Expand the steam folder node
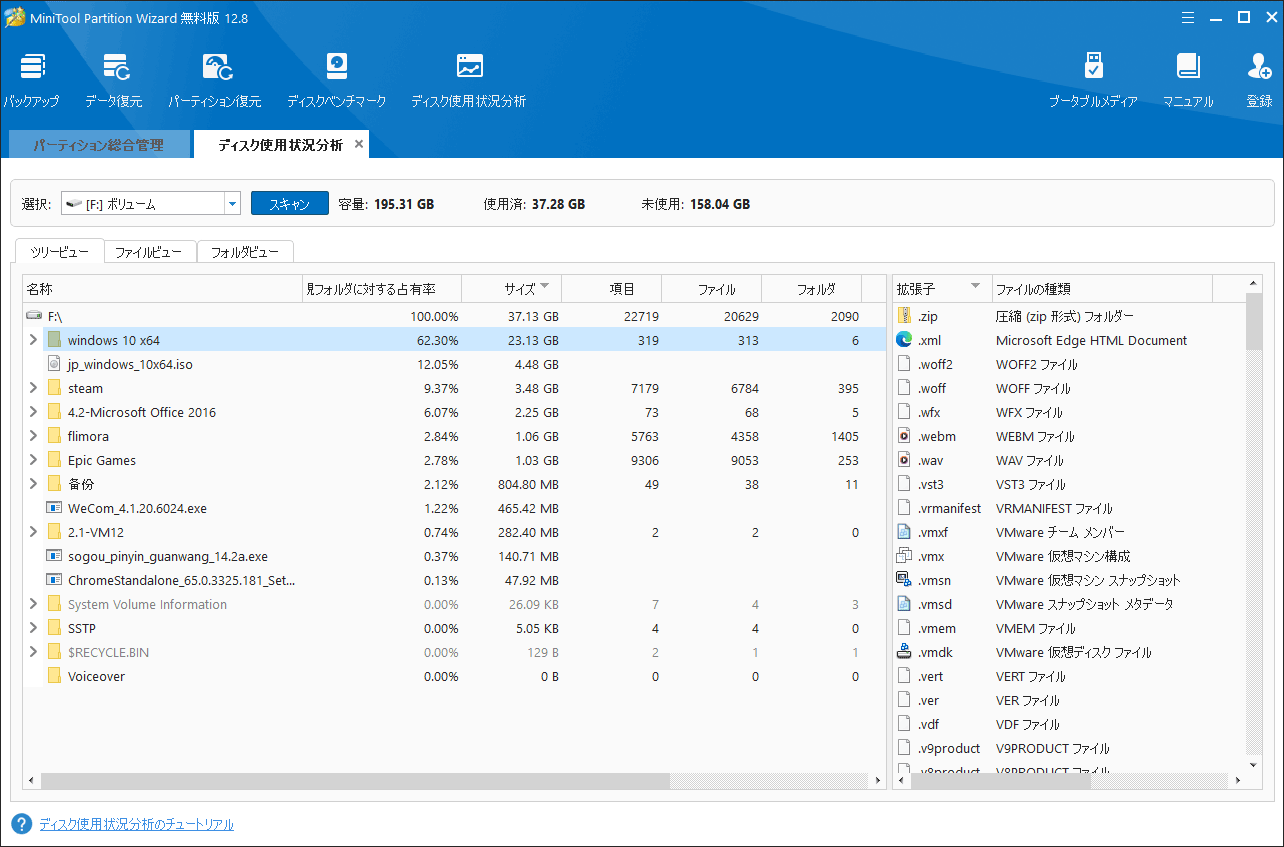The image size is (1284, 847). pyautogui.click(x=33, y=388)
